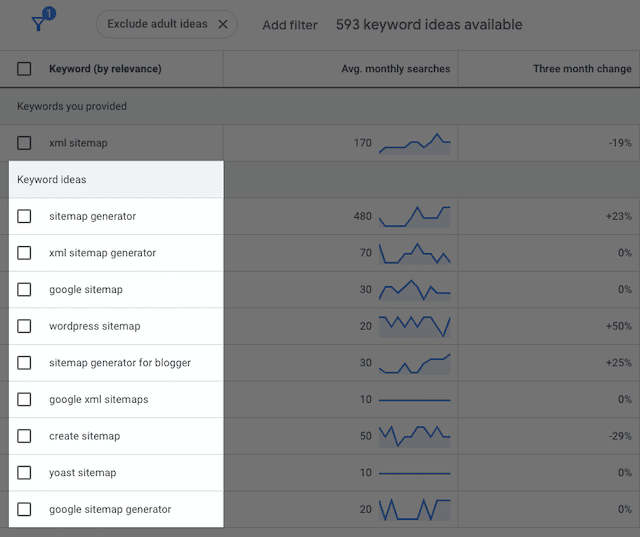
Task: Check the google sitemap generator box
Action: tap(24, 509)
